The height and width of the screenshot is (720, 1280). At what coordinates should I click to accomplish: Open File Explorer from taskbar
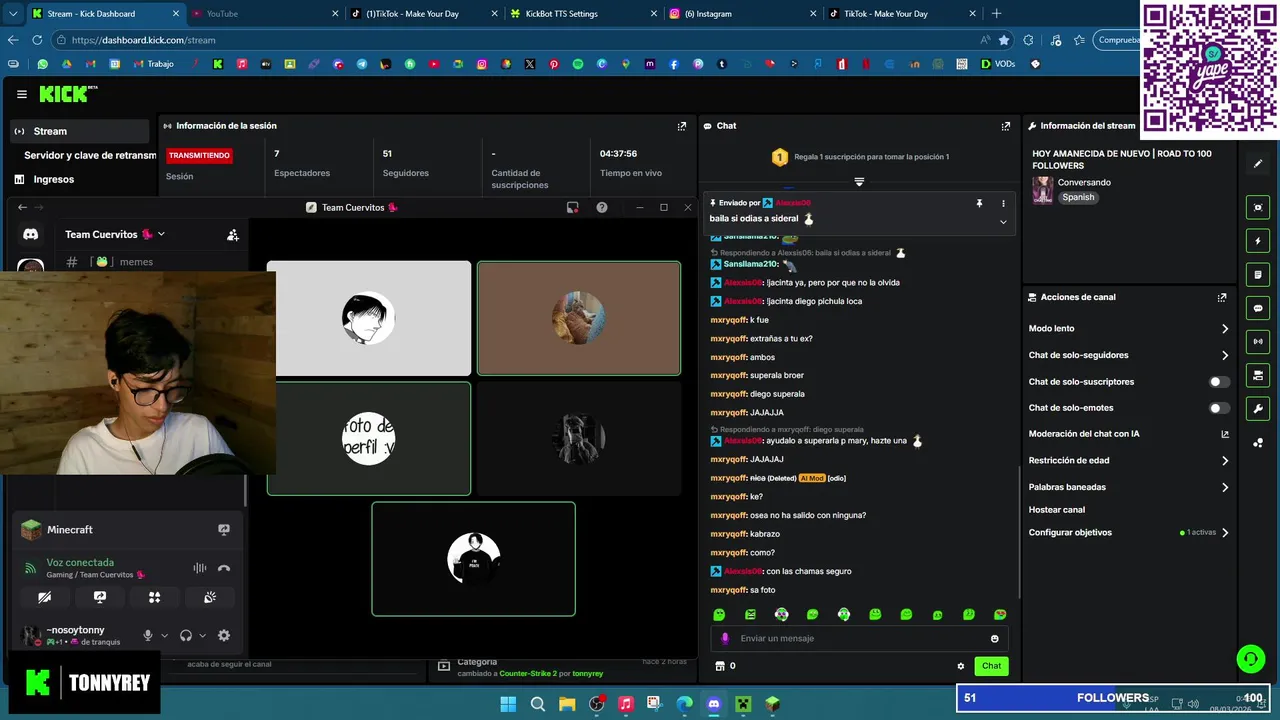click(567, 704)
